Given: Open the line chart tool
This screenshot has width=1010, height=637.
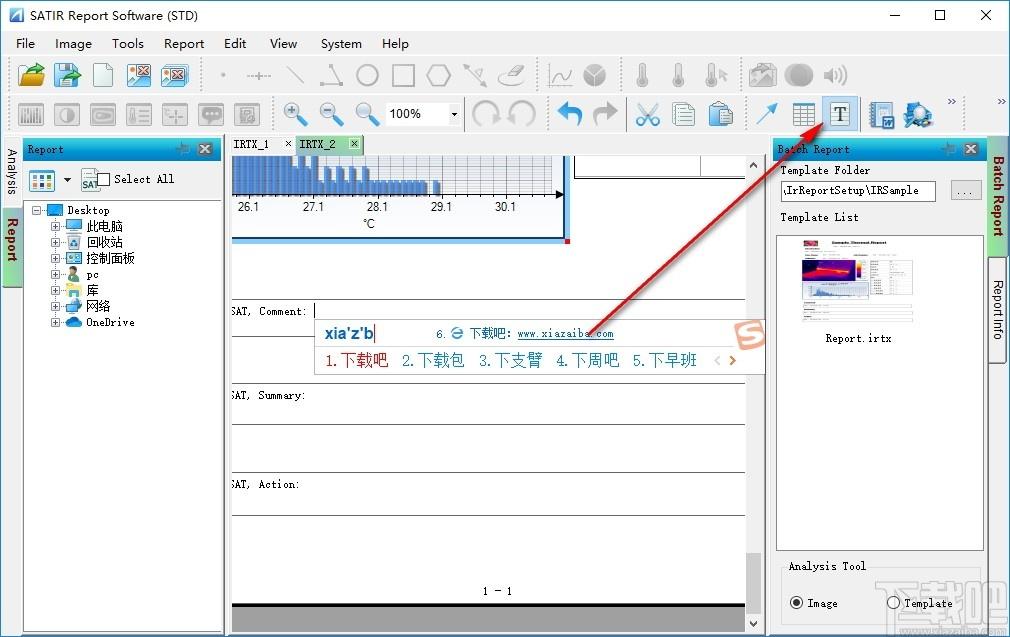Looking at the screenshot, I should (x=559, y=75).
